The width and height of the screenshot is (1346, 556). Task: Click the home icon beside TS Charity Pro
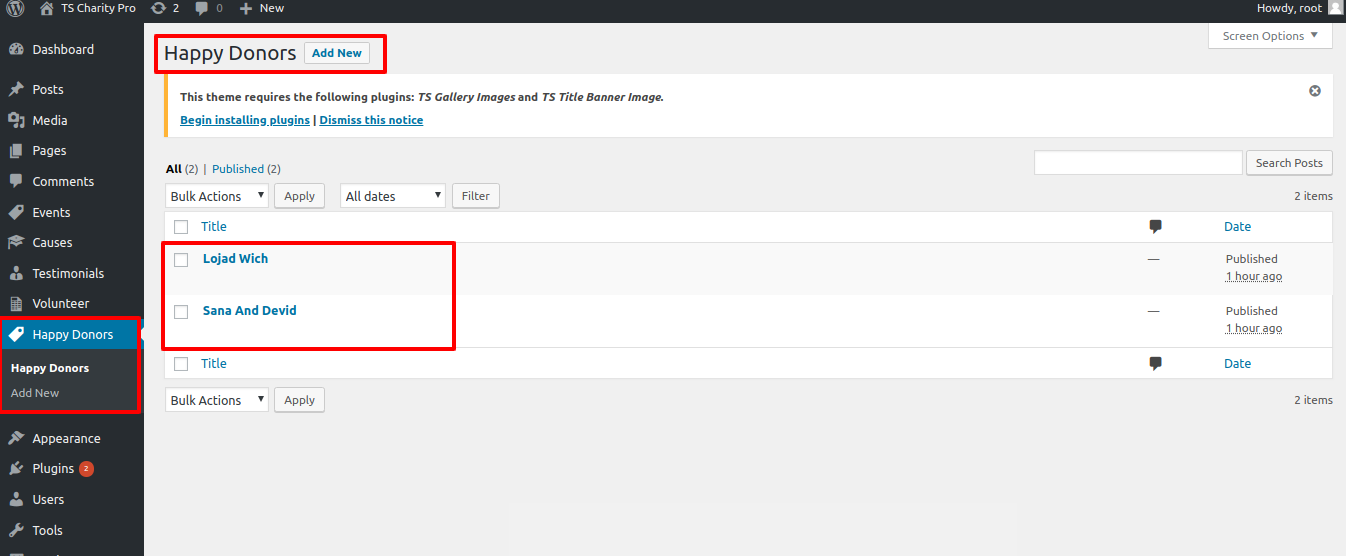[46, 8]
